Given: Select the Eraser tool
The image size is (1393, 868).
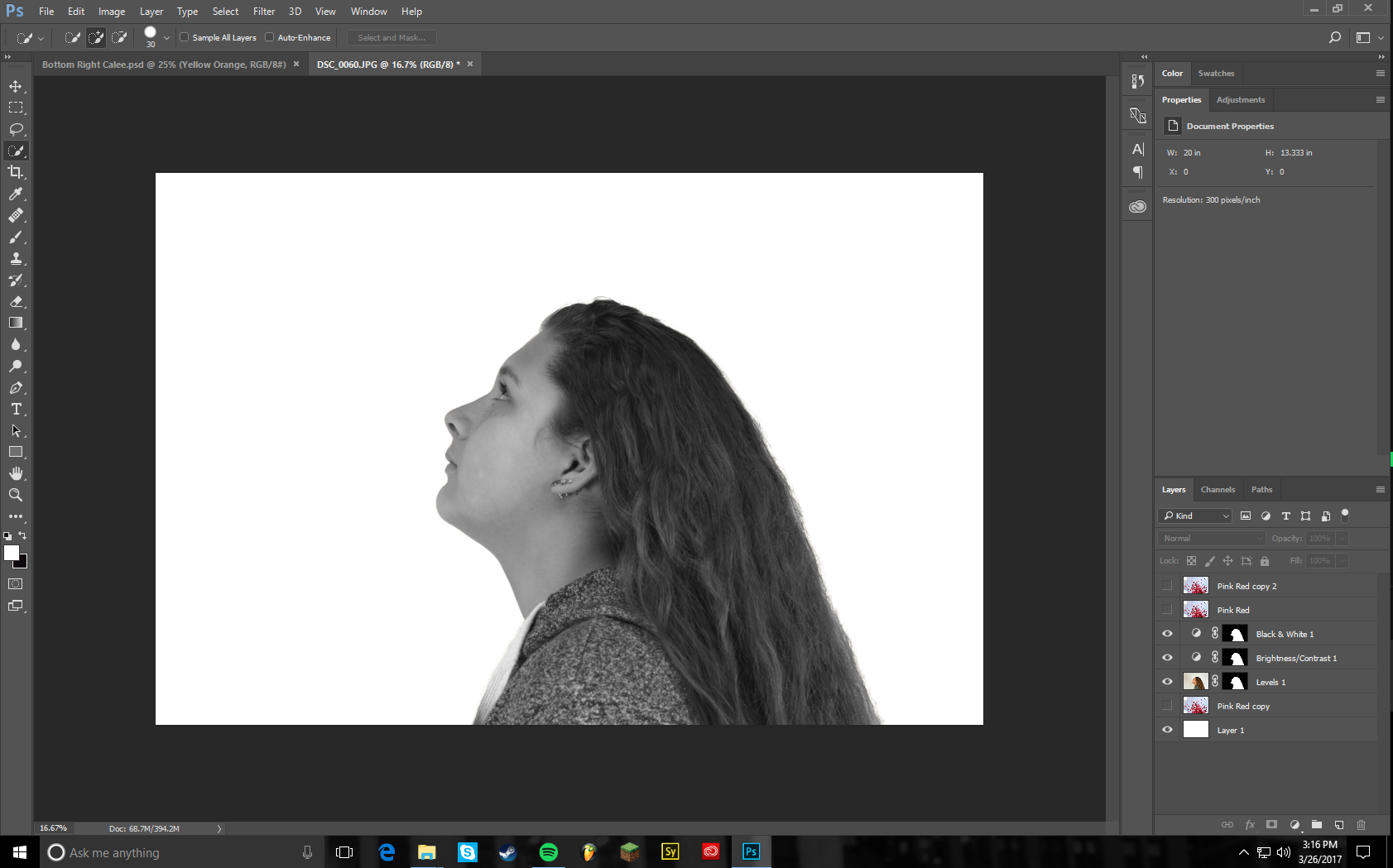Looking at the screenshot, I should [x=16, y=301].
